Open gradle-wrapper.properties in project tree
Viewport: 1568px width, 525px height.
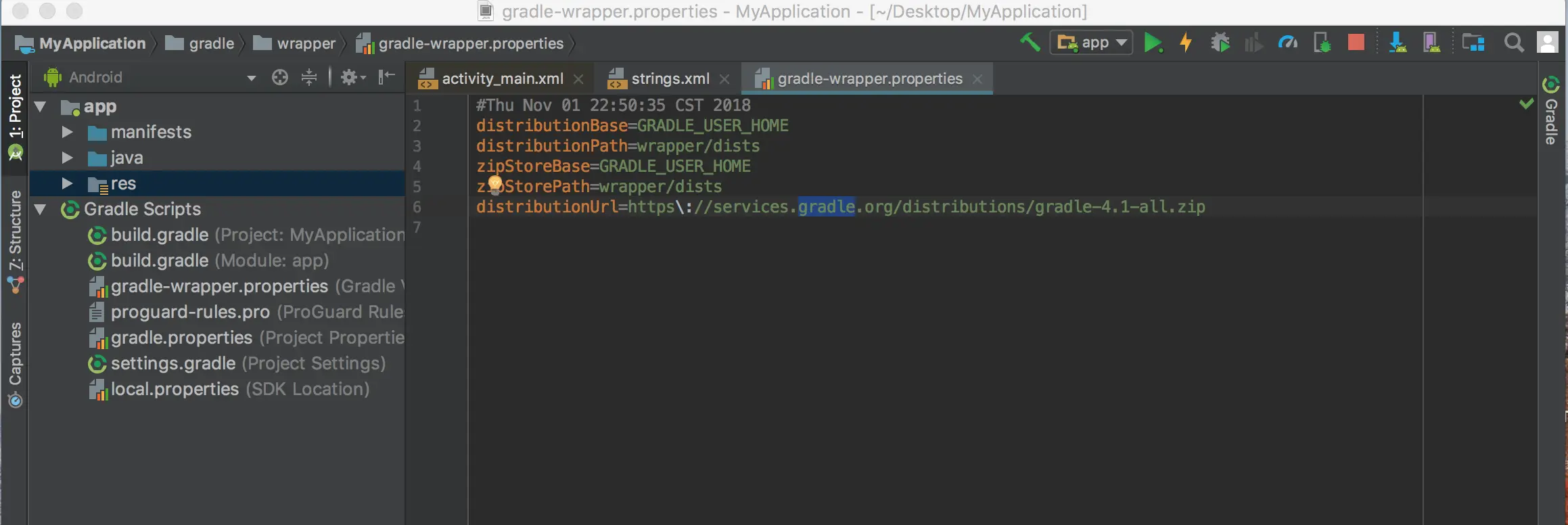coord(246,286)
